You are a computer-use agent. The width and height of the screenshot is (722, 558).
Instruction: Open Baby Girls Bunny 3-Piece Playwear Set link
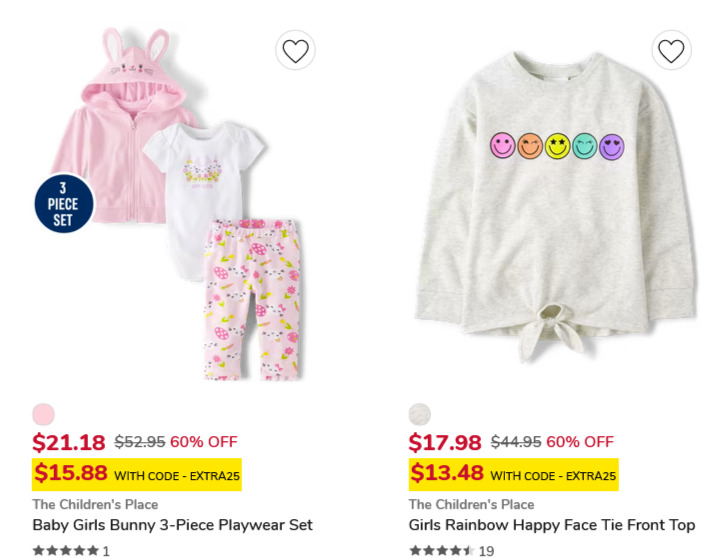[x=172, y=525]
